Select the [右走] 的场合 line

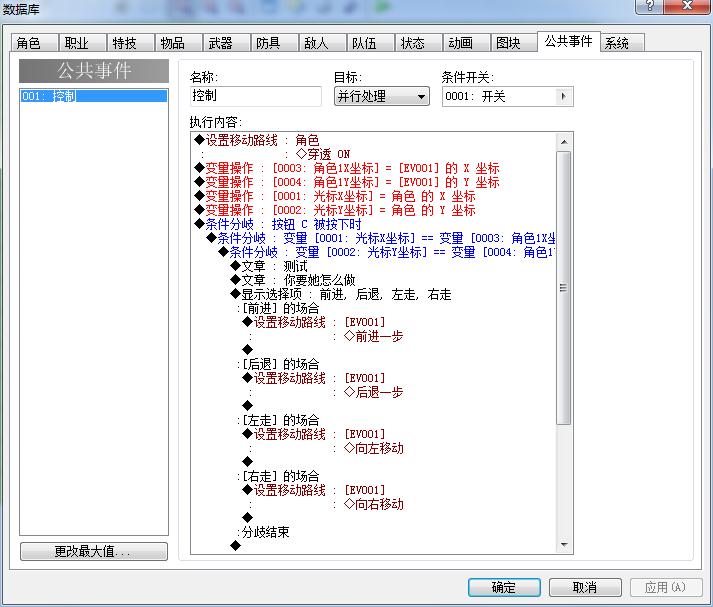tap(278, 477)
